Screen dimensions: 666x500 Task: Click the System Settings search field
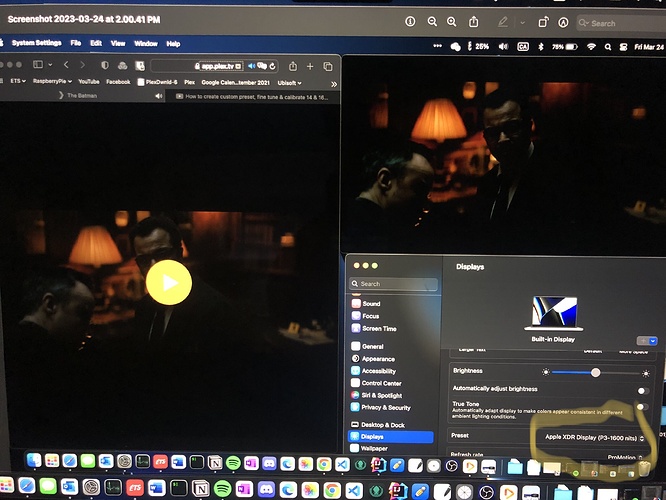[x=393, y=284]
